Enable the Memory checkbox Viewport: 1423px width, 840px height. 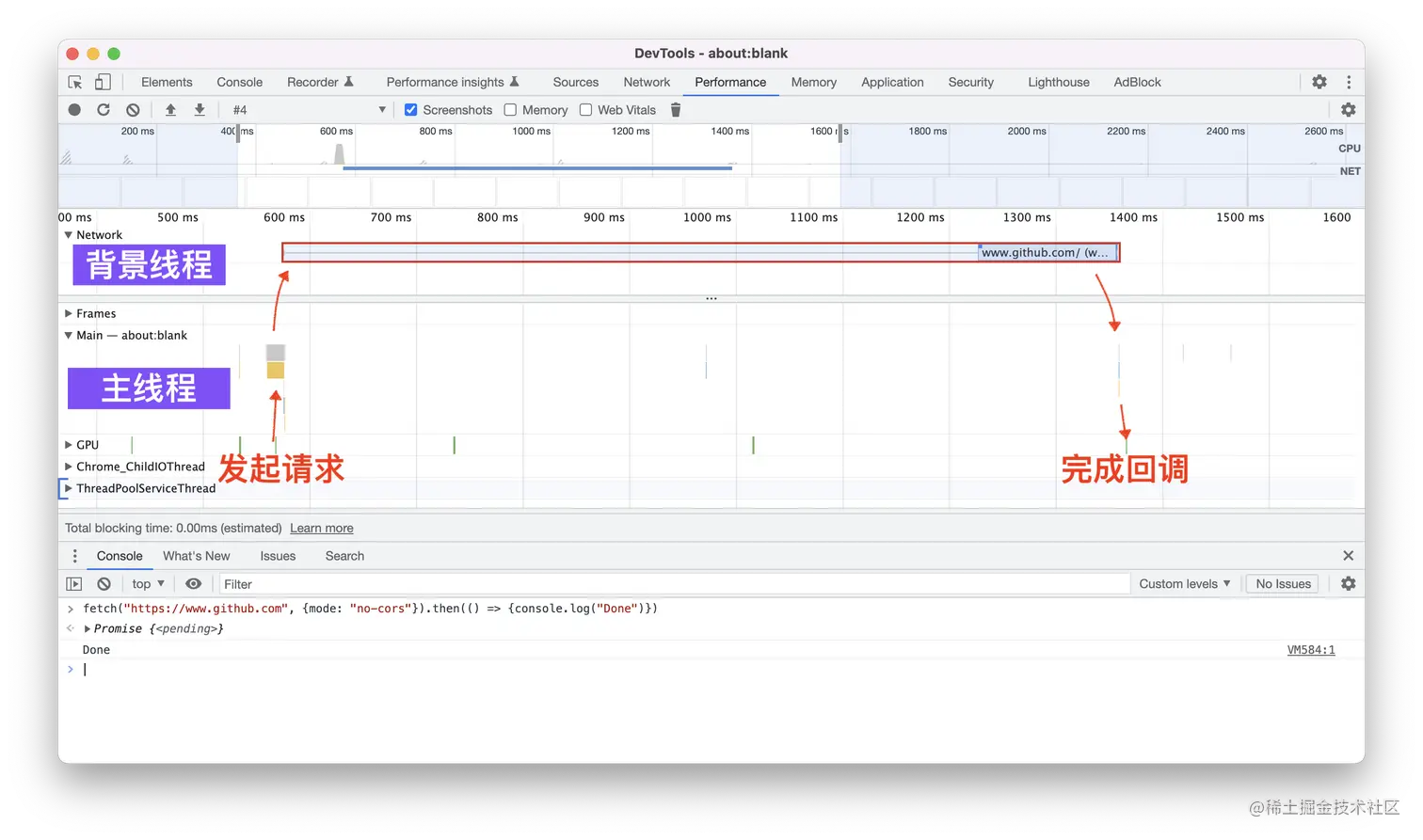click(x=510, y=110)
